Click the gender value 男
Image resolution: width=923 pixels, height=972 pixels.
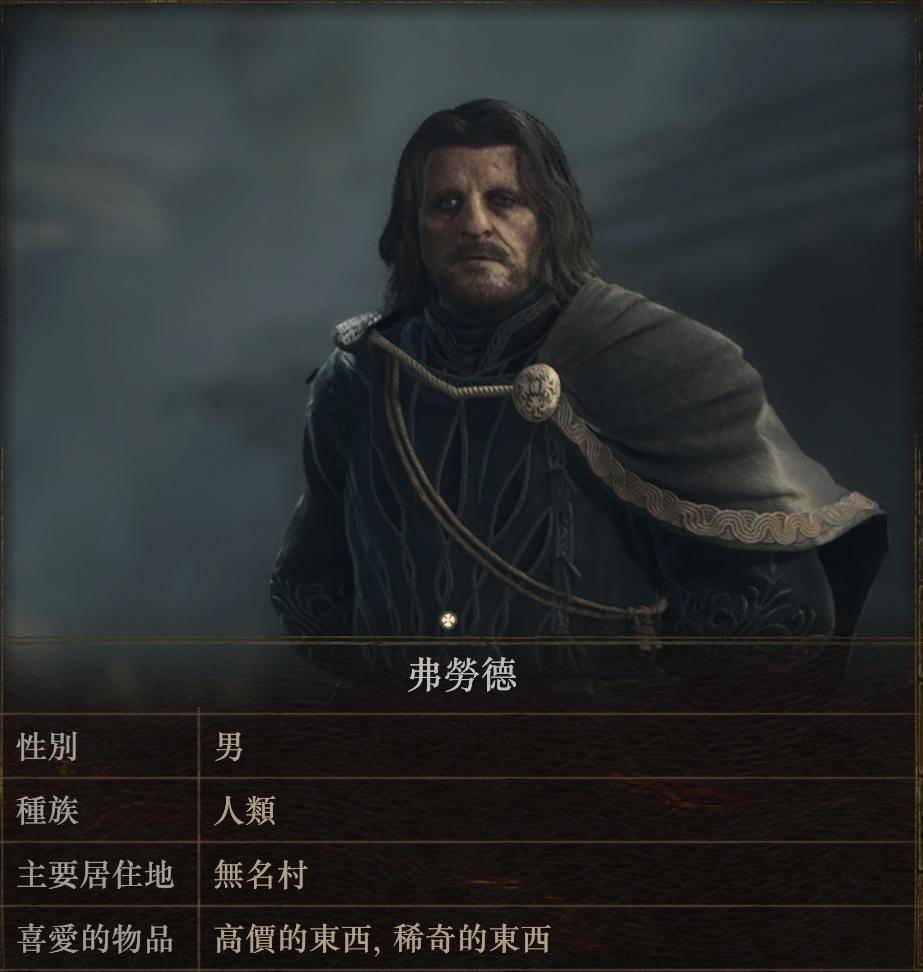coord(228,746)
